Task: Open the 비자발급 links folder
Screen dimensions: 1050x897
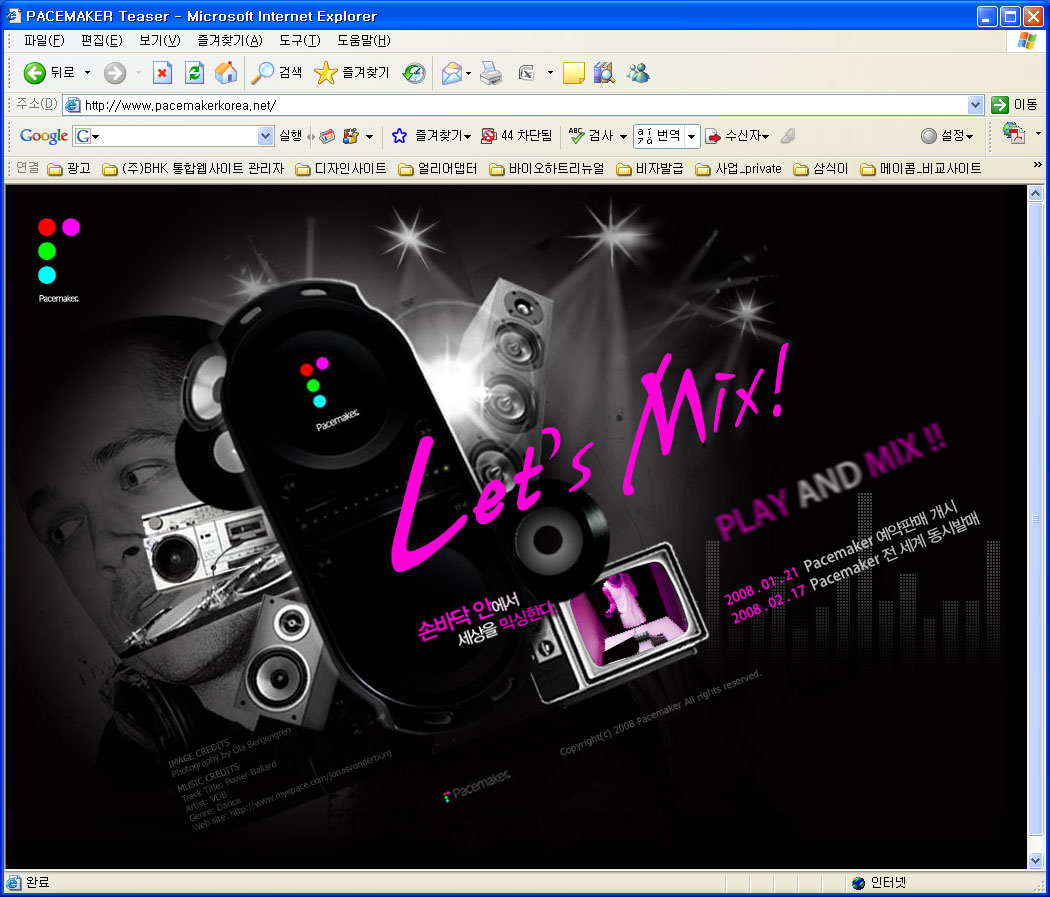Action: click(x=650, y=169)
